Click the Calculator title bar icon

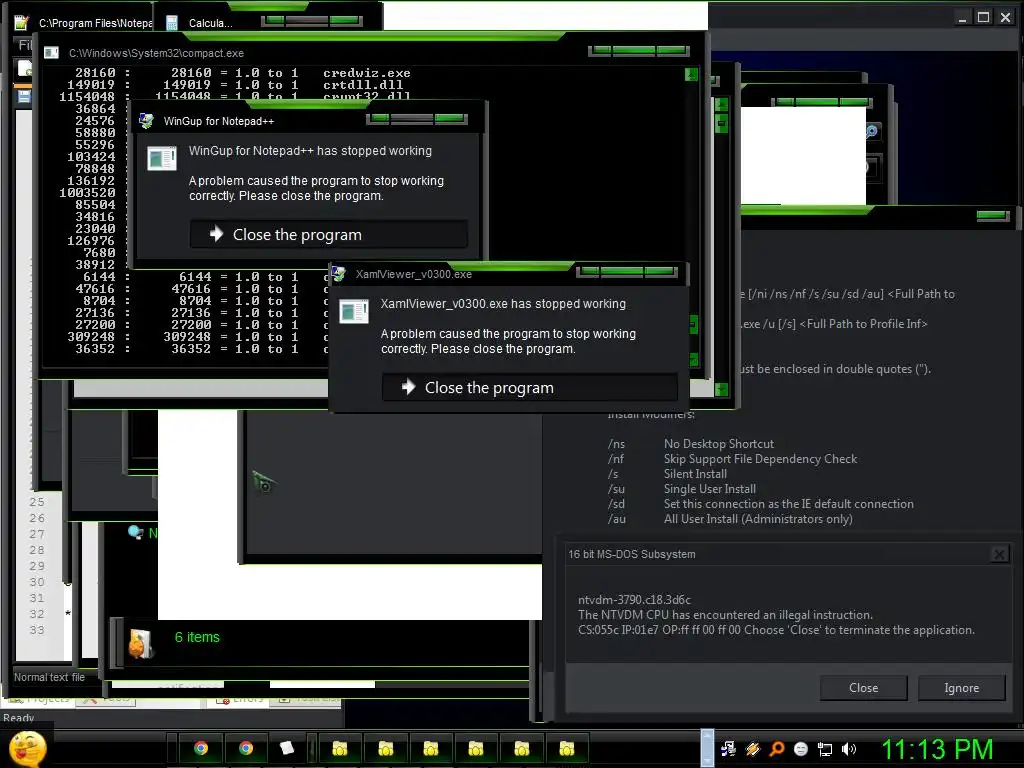point(172,23)
